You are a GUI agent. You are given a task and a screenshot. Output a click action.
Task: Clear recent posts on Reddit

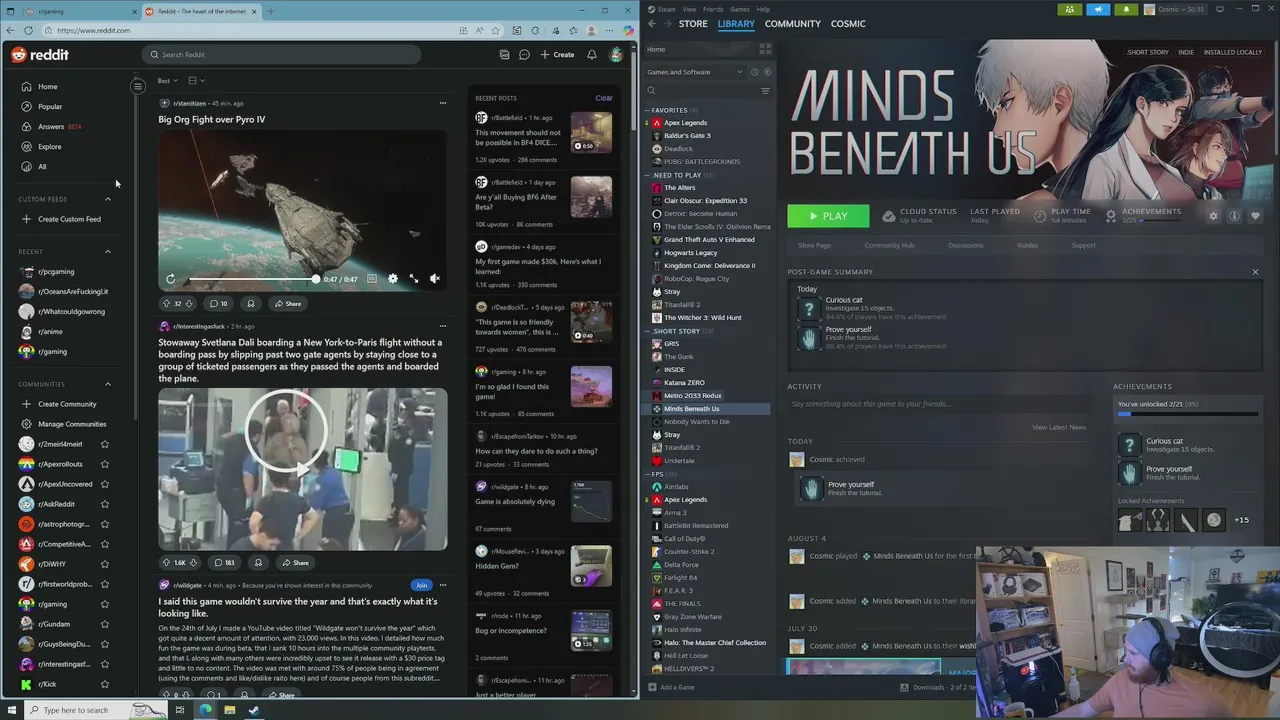click(x=604, y=98)
